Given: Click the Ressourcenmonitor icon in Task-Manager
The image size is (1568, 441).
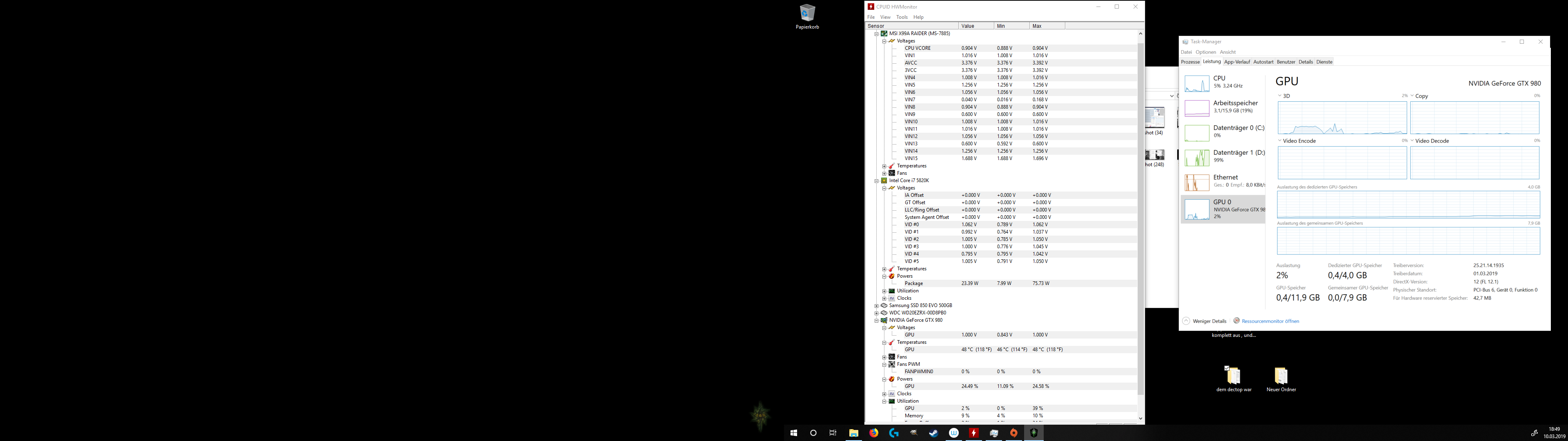Looking at the screenshot, I should click(x=1236, y=321).
